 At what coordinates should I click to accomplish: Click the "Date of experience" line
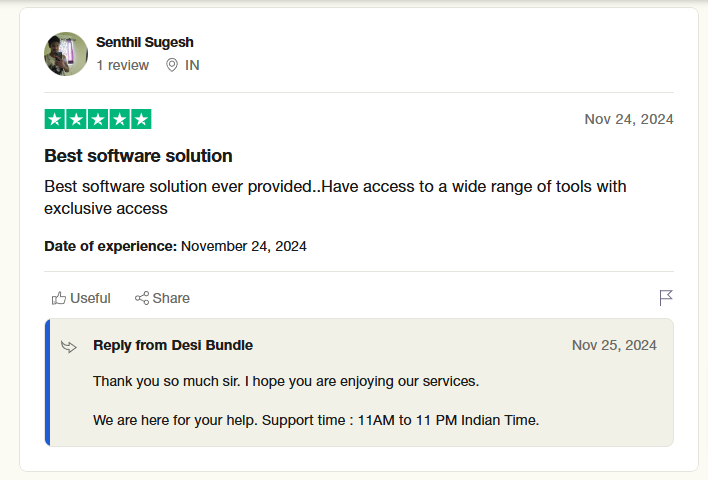coord(175,246)
